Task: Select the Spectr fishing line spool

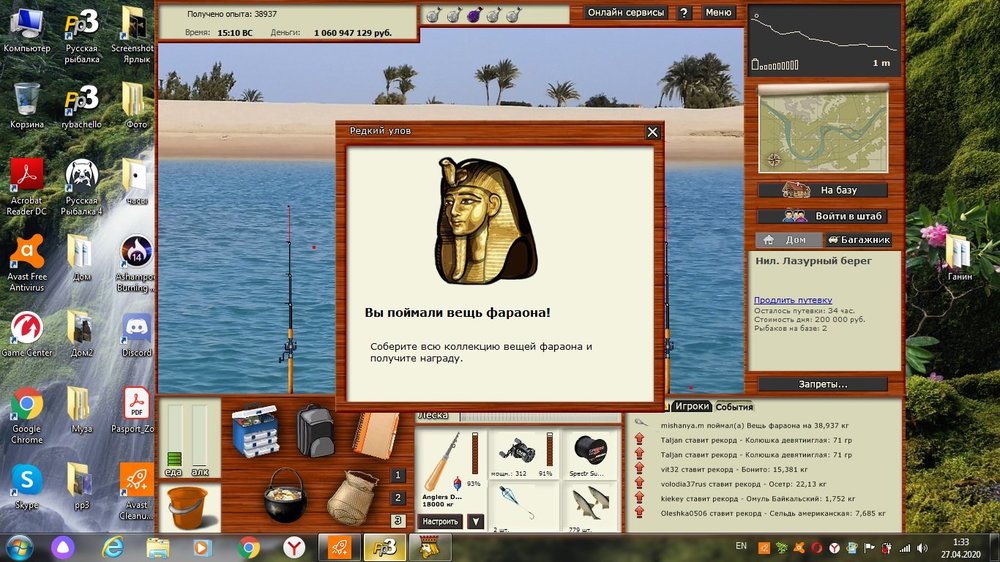Action: [590, 456]
